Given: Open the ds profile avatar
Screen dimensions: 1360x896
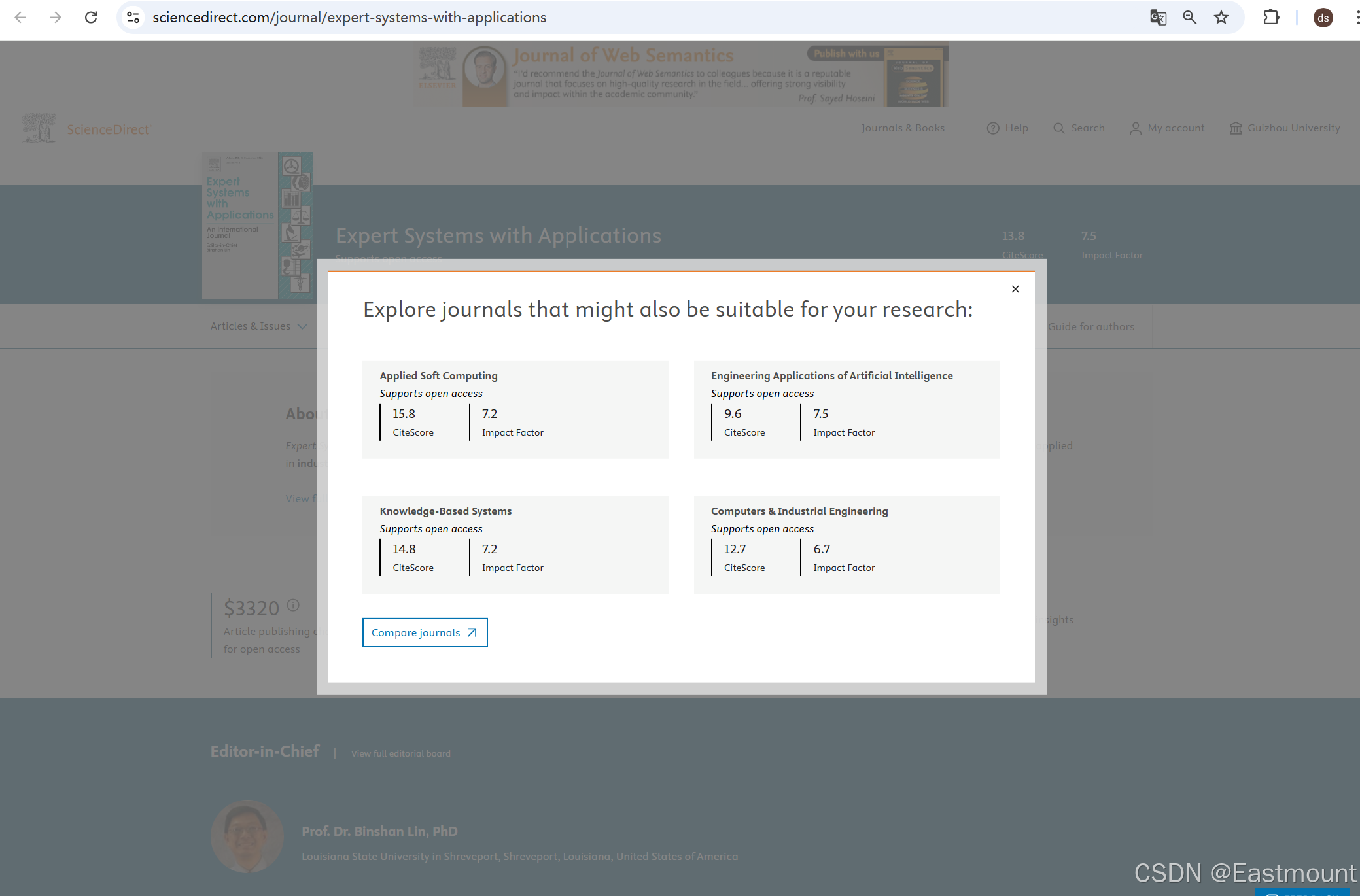Looking at the screenshot, I should [x=1323, y=18].
